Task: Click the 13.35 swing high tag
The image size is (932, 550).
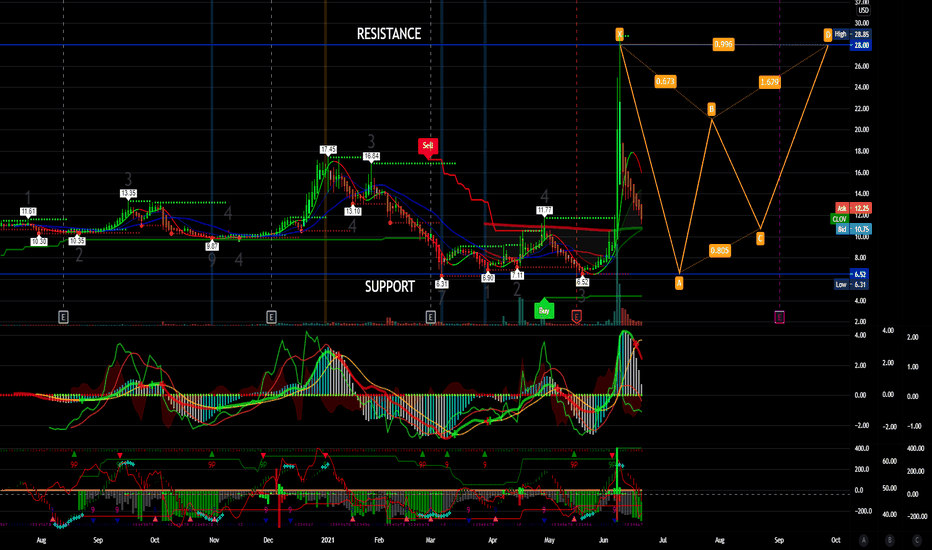Action: [x=128, y=193]
